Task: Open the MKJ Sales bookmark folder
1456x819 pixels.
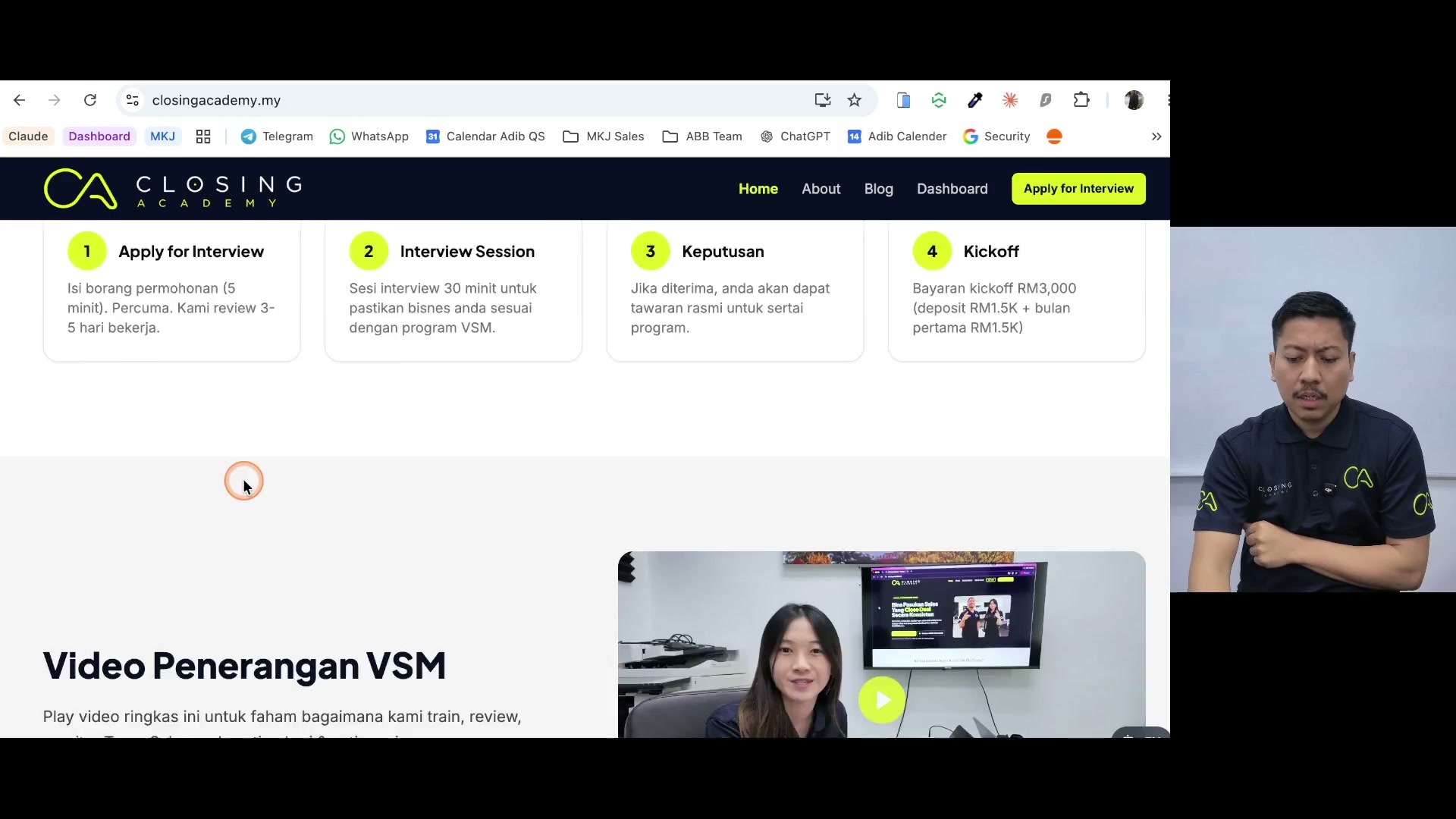Action: 604,136
